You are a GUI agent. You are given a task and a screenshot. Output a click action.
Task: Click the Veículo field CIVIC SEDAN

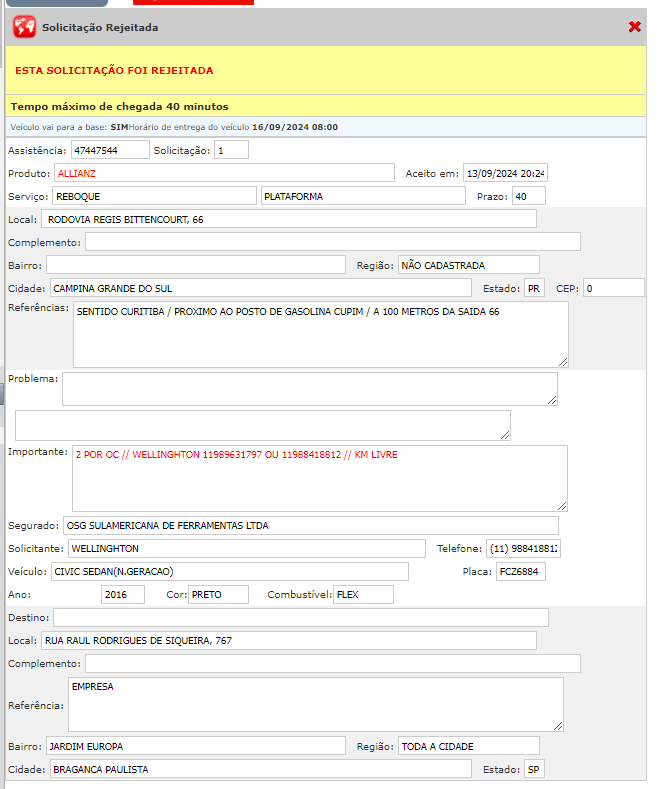(230, 572)
